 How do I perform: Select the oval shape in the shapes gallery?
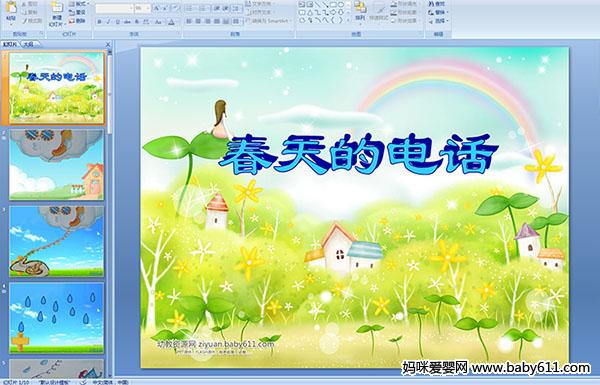pos(341,4)
